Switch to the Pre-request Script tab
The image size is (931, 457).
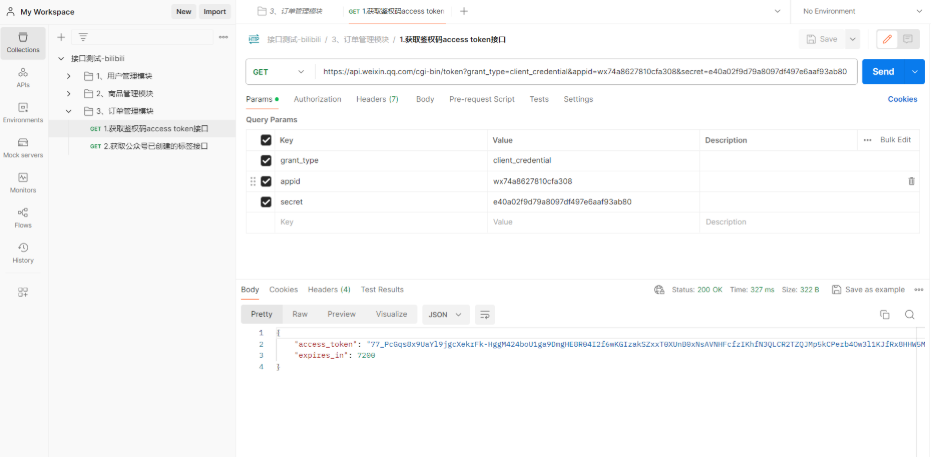(481, 99)
